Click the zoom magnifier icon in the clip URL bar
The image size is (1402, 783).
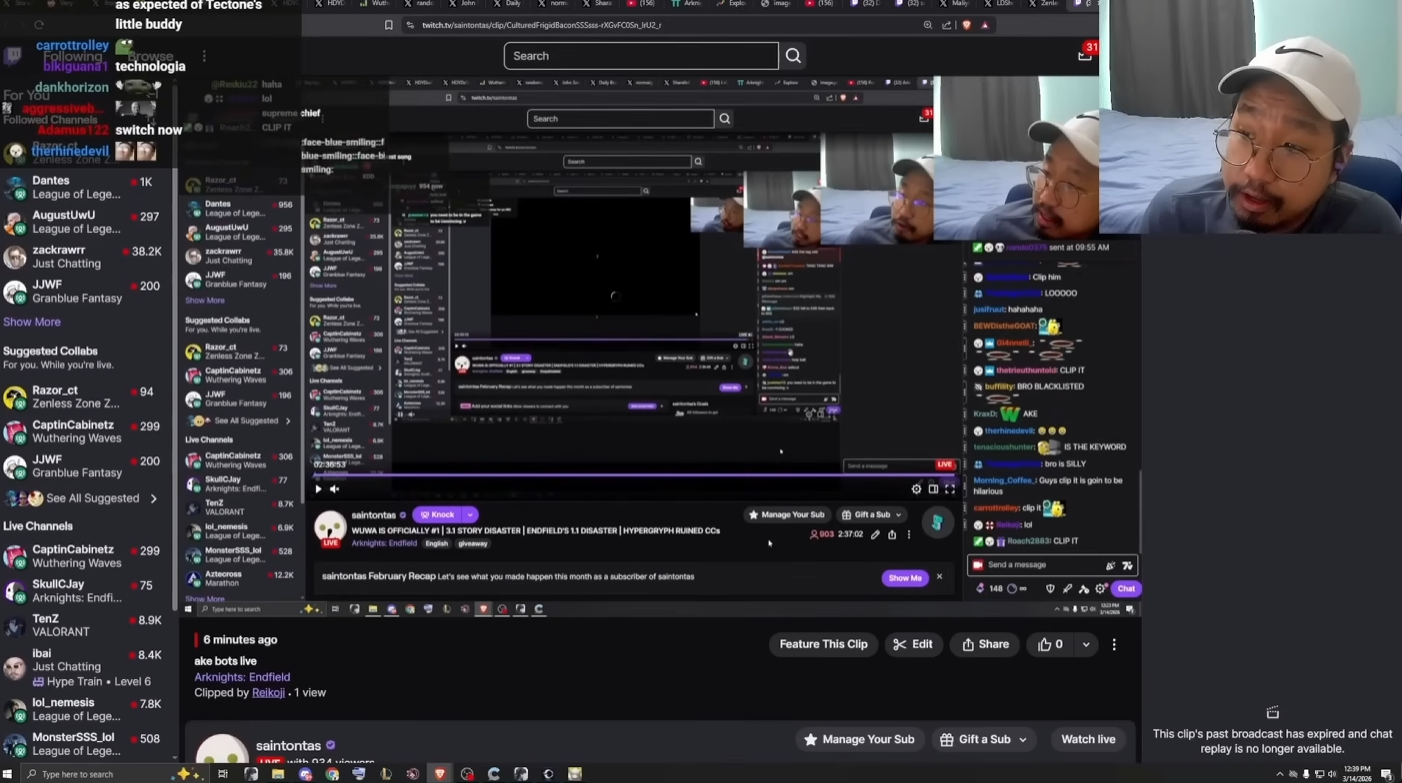pyautogui.click(x=928, y=25)
